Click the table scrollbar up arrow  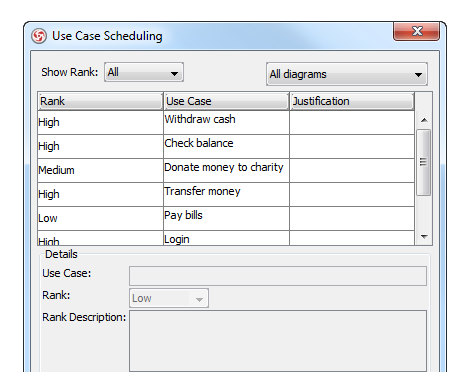click(x=424, y=120)
